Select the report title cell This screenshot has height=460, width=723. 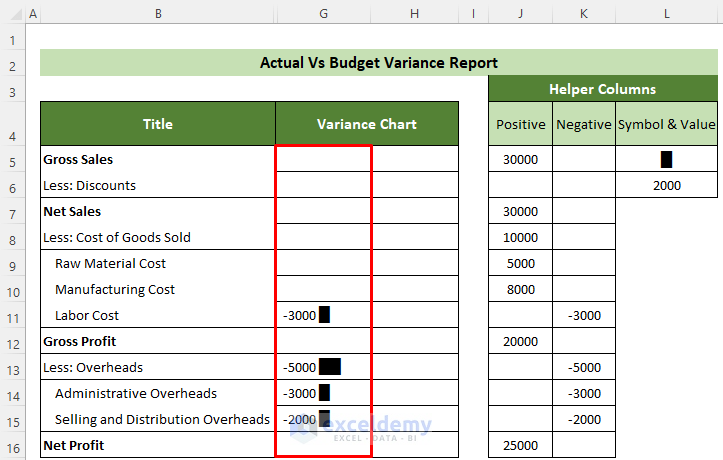(x=378, y=63)
